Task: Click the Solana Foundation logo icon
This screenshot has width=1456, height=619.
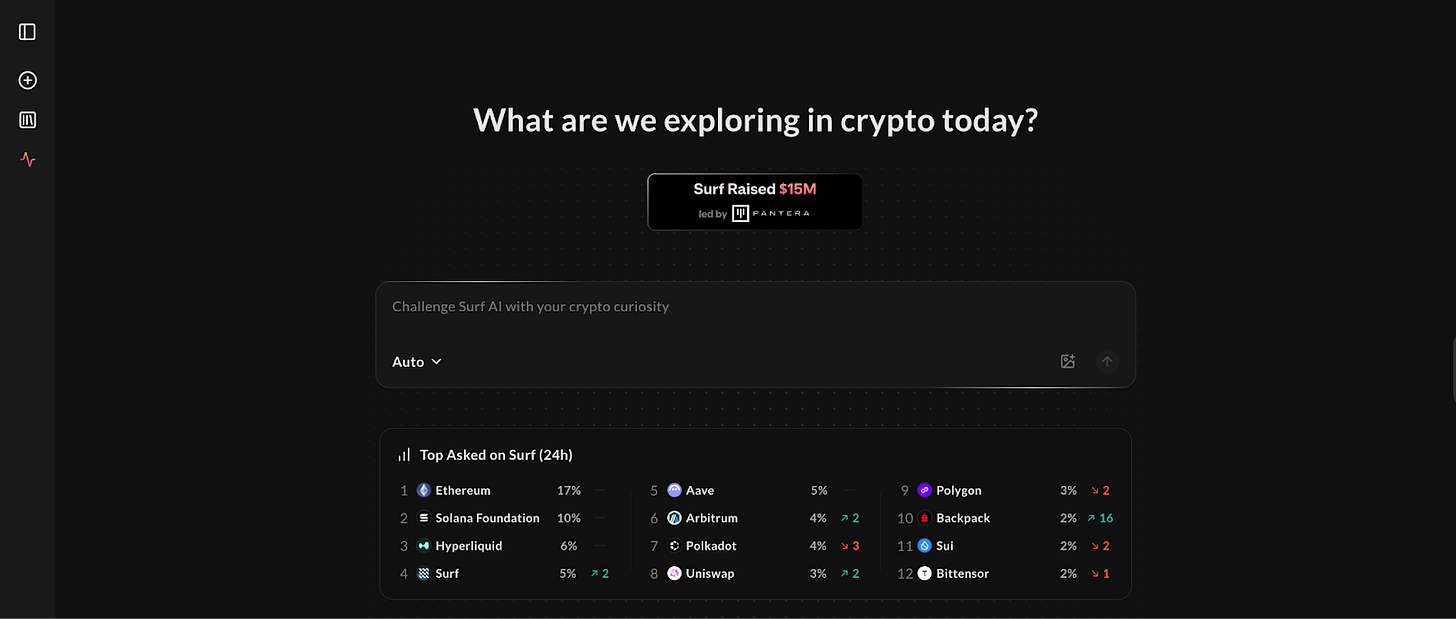Action: [423, 518]
